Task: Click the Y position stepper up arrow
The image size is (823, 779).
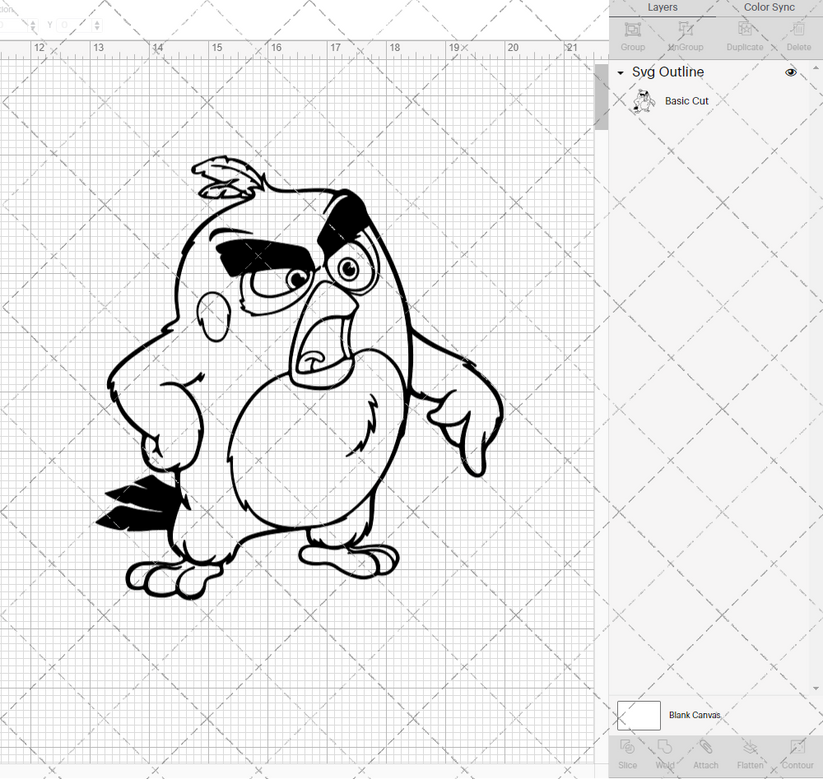Action: coord(97,23)
